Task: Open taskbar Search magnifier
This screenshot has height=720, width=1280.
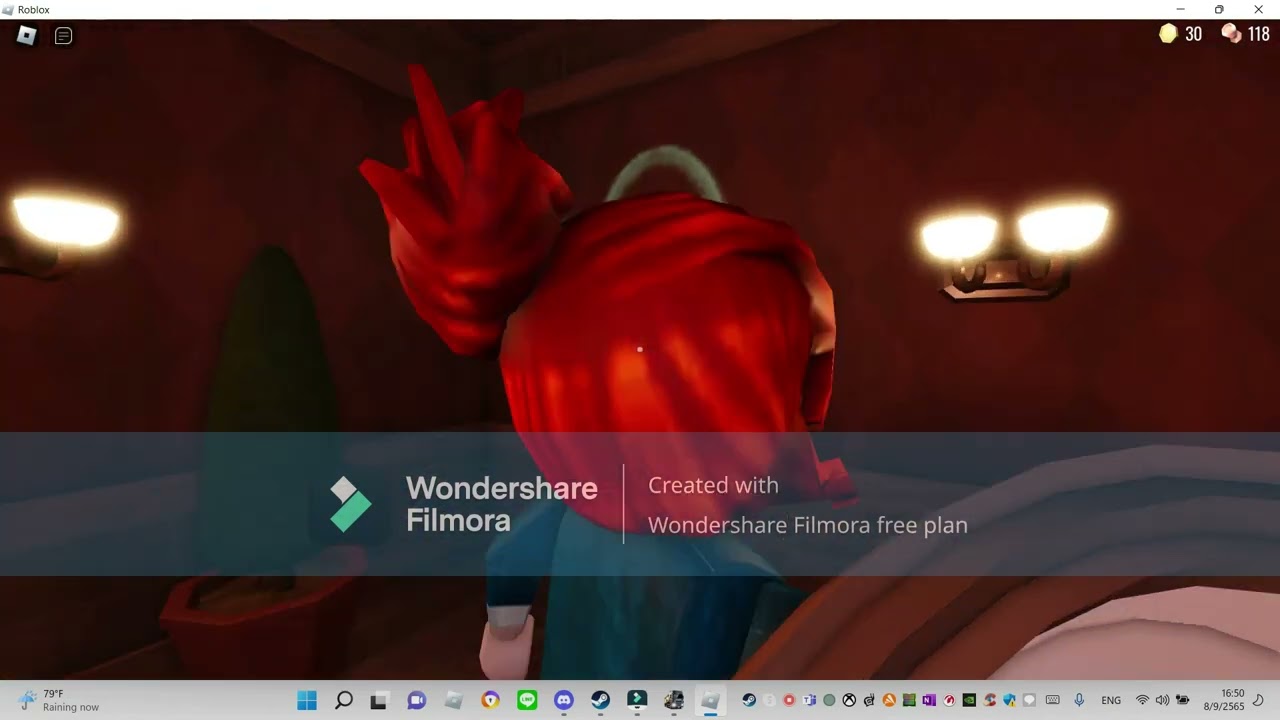Action: (343, 701)
